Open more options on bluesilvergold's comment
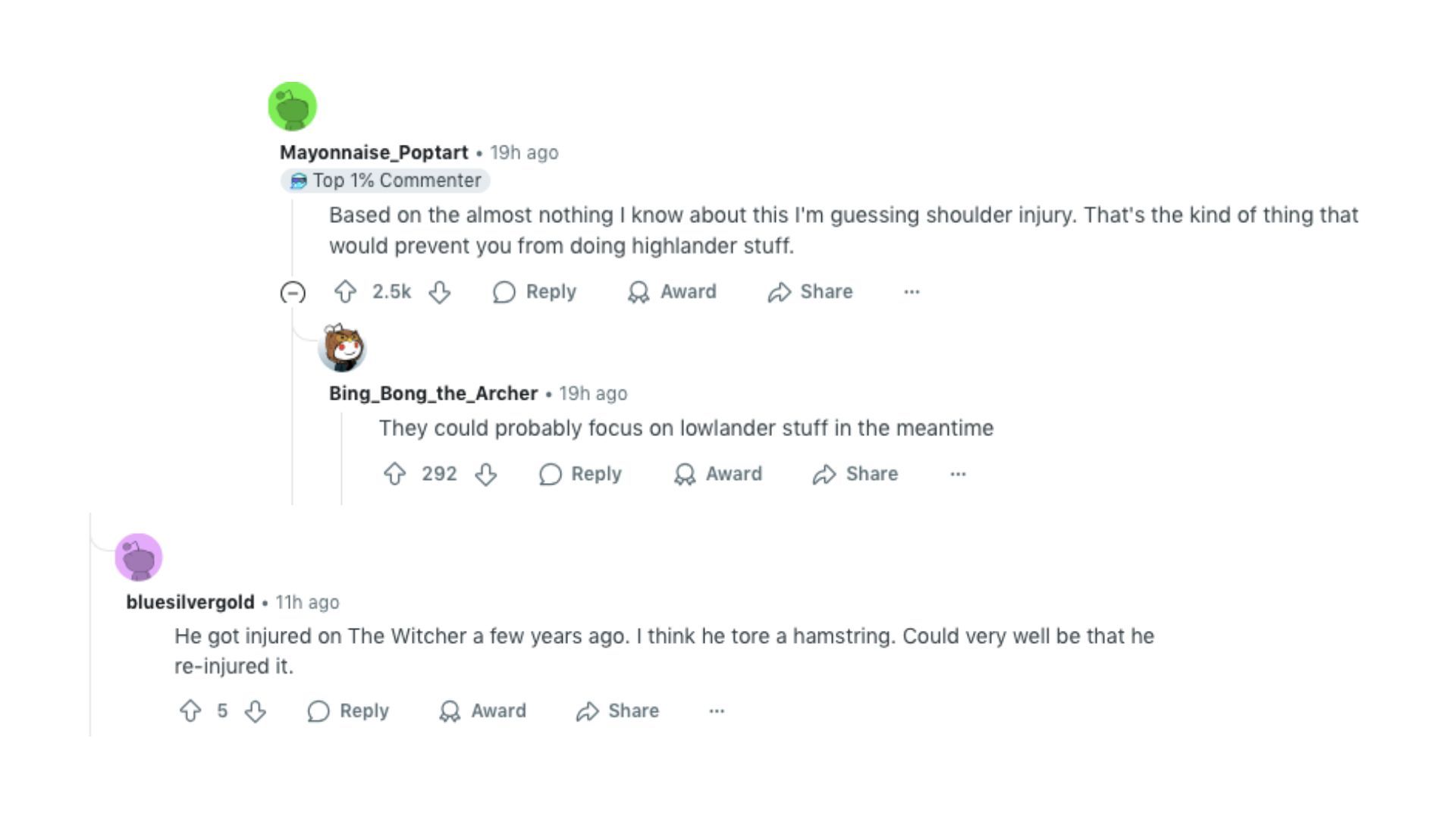1456x819 pixels. coord(717,711)
